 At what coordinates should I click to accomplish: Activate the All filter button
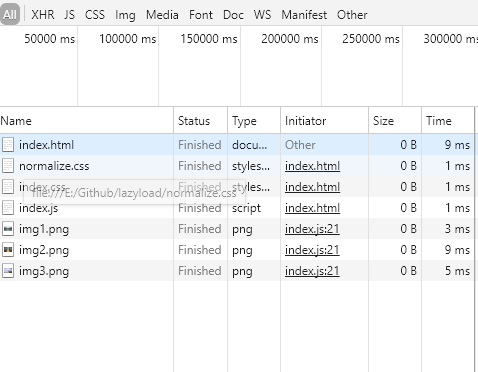pyautogui.click(x=10, y=15)
